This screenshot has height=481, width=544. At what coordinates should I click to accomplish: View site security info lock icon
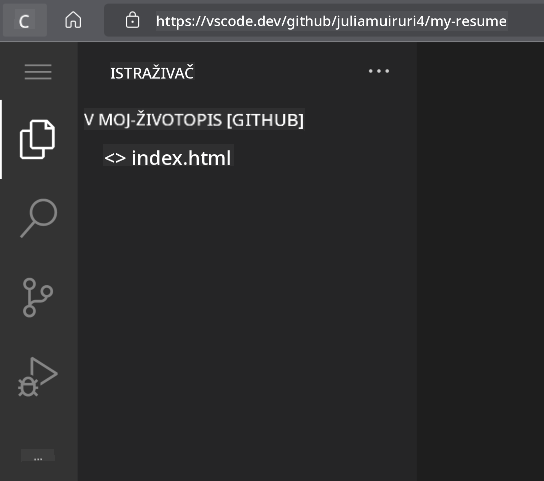[132, 20]
